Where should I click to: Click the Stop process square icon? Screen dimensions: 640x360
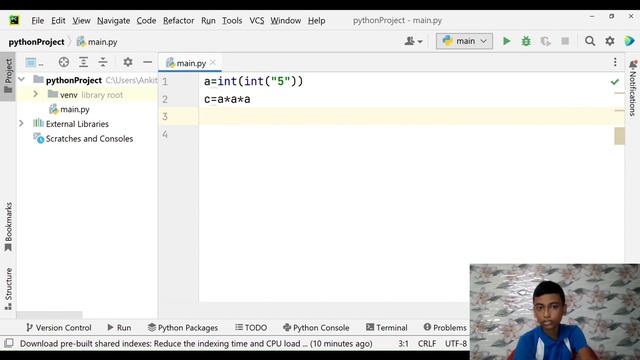click(x=565, y=41)
